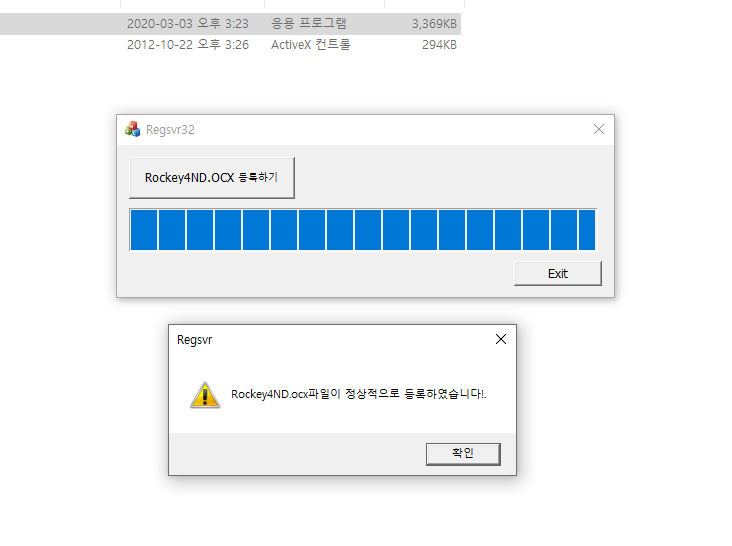The height and width of the screenshot is (546, 732).
Task: Click the Regsvr32 app icon in title bar
Action: pyautogui.click(x=133, y=129)
